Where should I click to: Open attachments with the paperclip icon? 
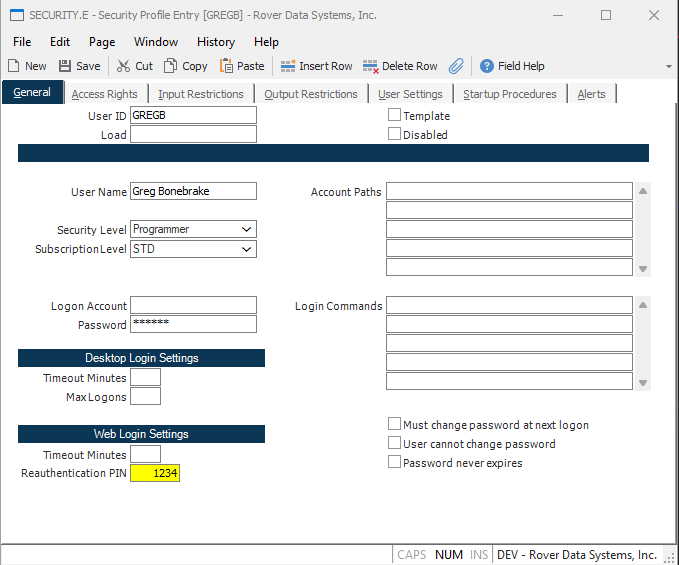(x=456, y=66)
